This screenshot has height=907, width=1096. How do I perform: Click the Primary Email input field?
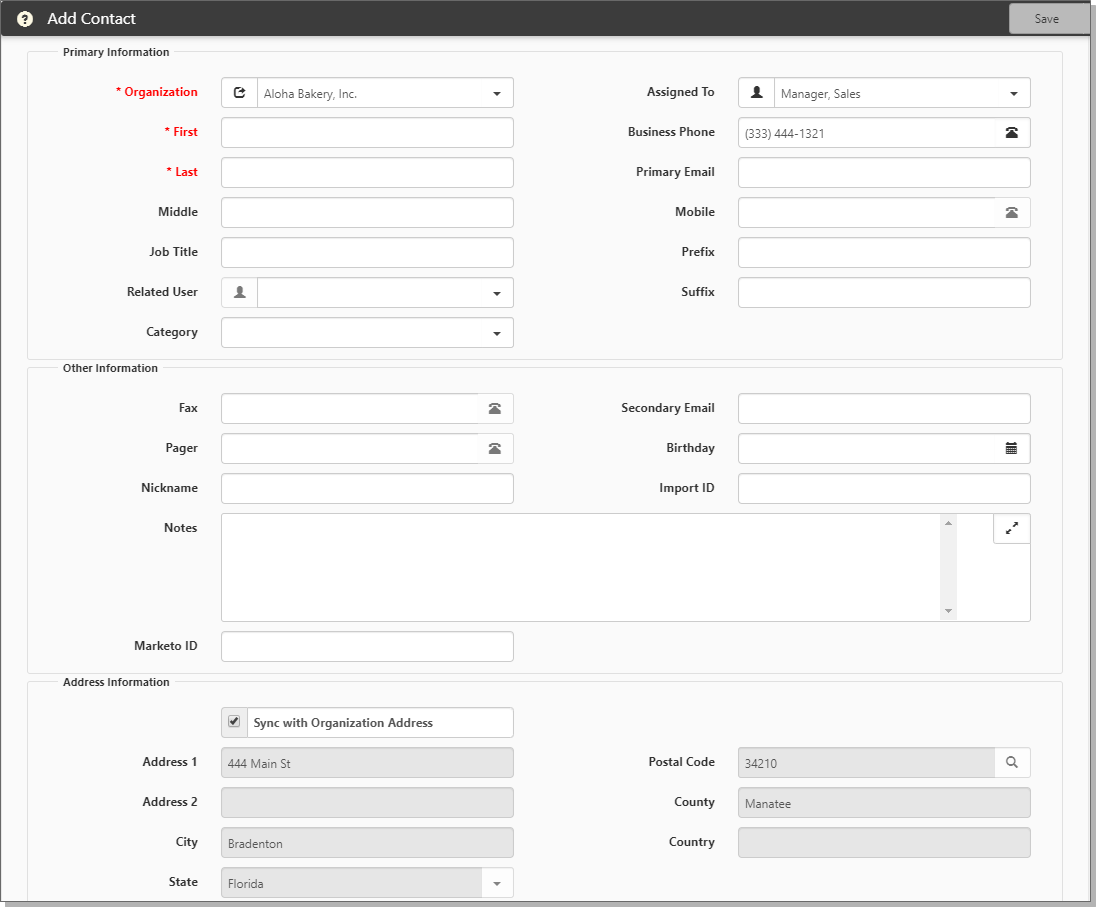tap(883, 173)
